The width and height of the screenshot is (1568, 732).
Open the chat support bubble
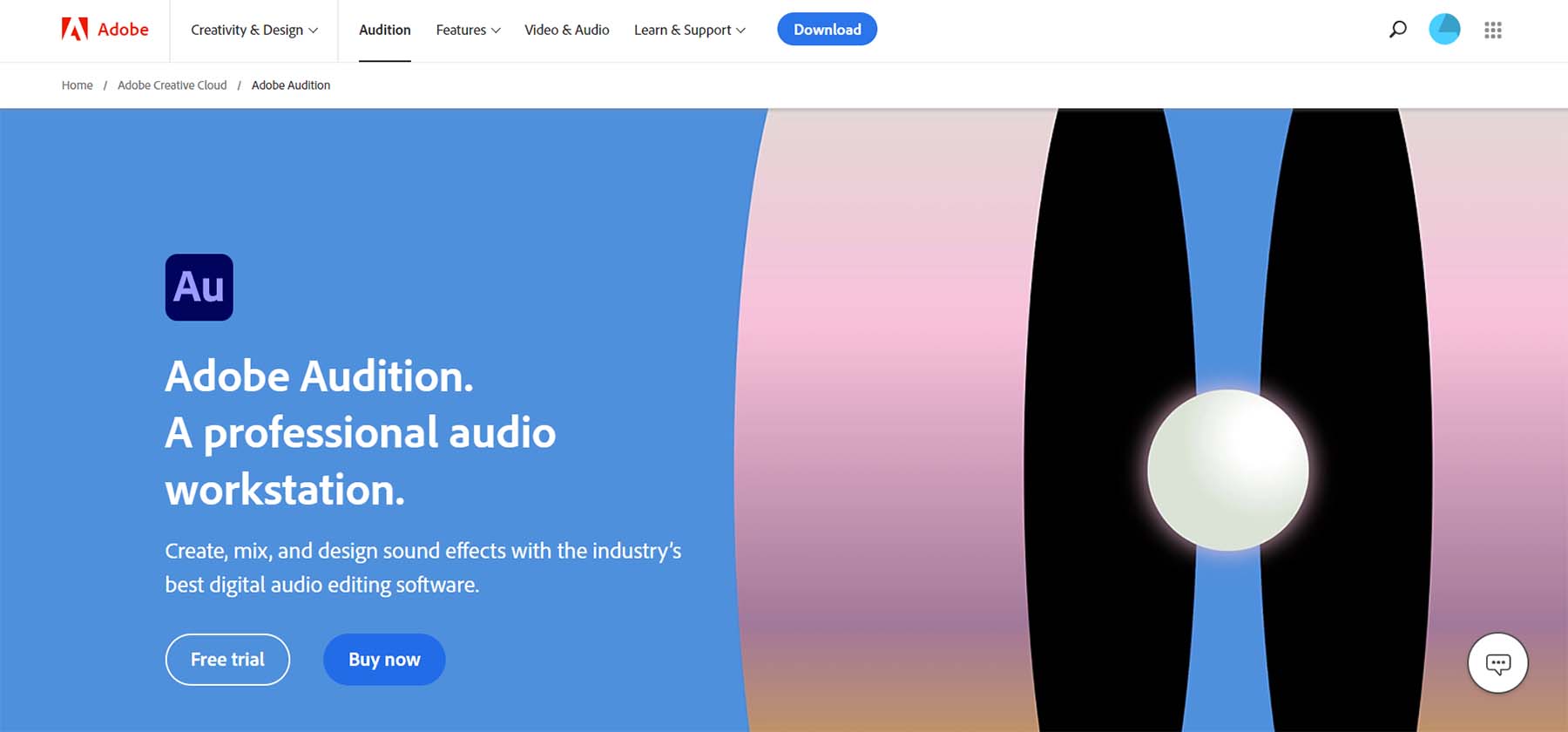pyautogui.click(x=1497, y=663)
